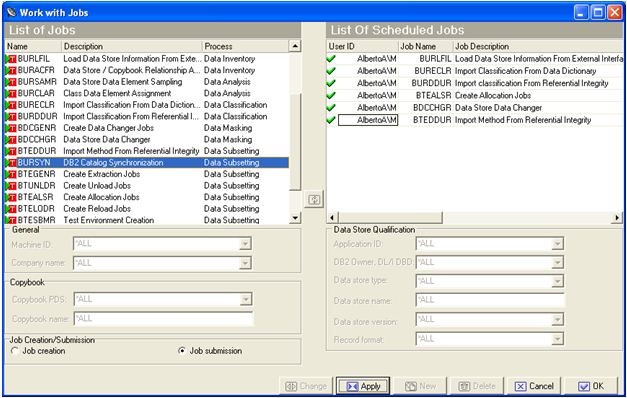Click the Change button
Viewport: 627px width, 398px height.
click(306, 386)
